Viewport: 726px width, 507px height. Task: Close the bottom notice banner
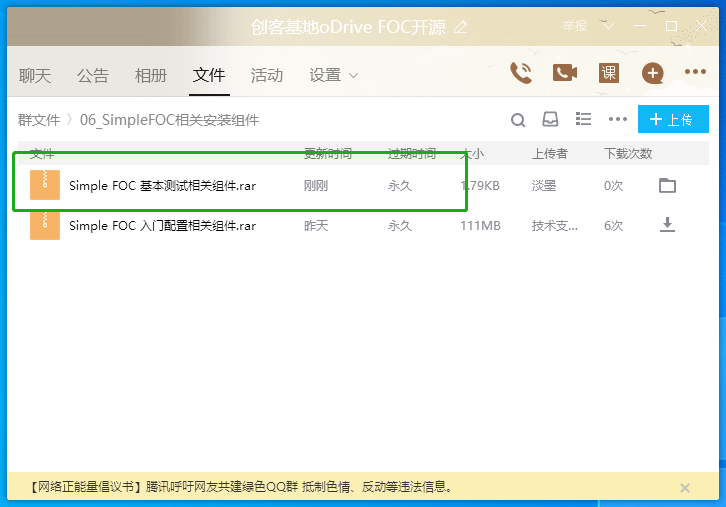click(685, 488)
